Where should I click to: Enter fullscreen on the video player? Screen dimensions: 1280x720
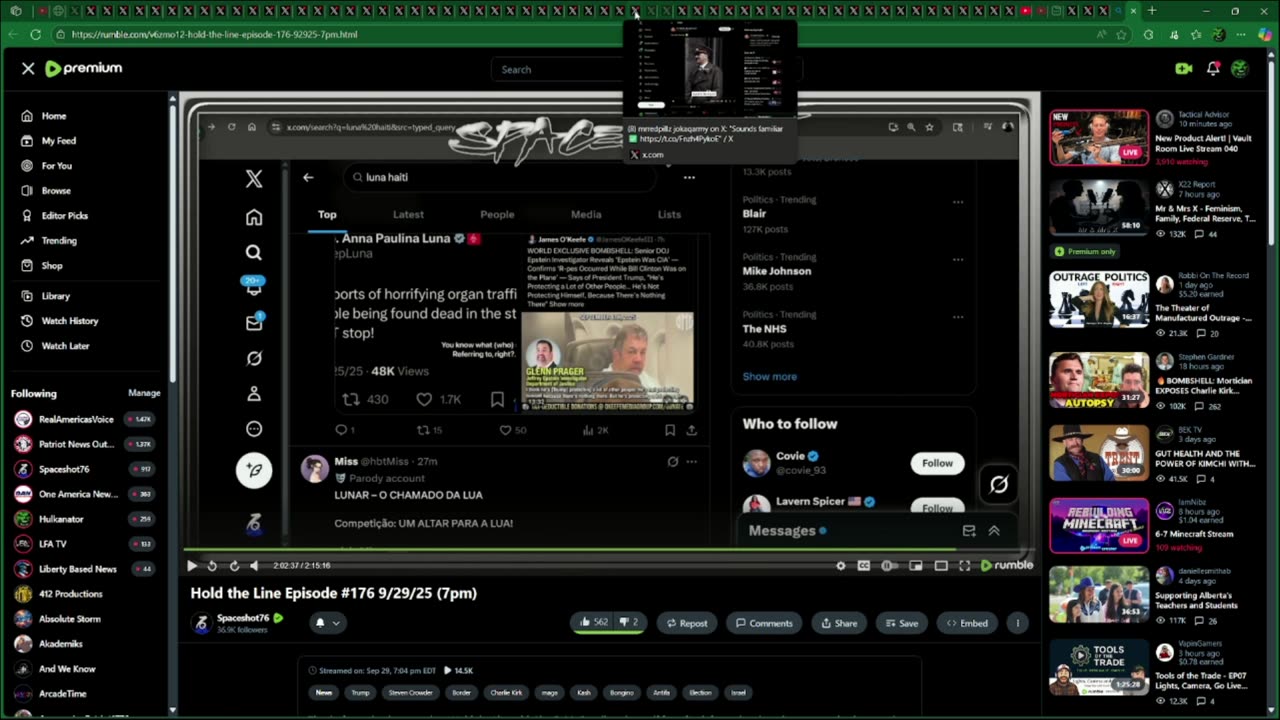pos(965,566)
